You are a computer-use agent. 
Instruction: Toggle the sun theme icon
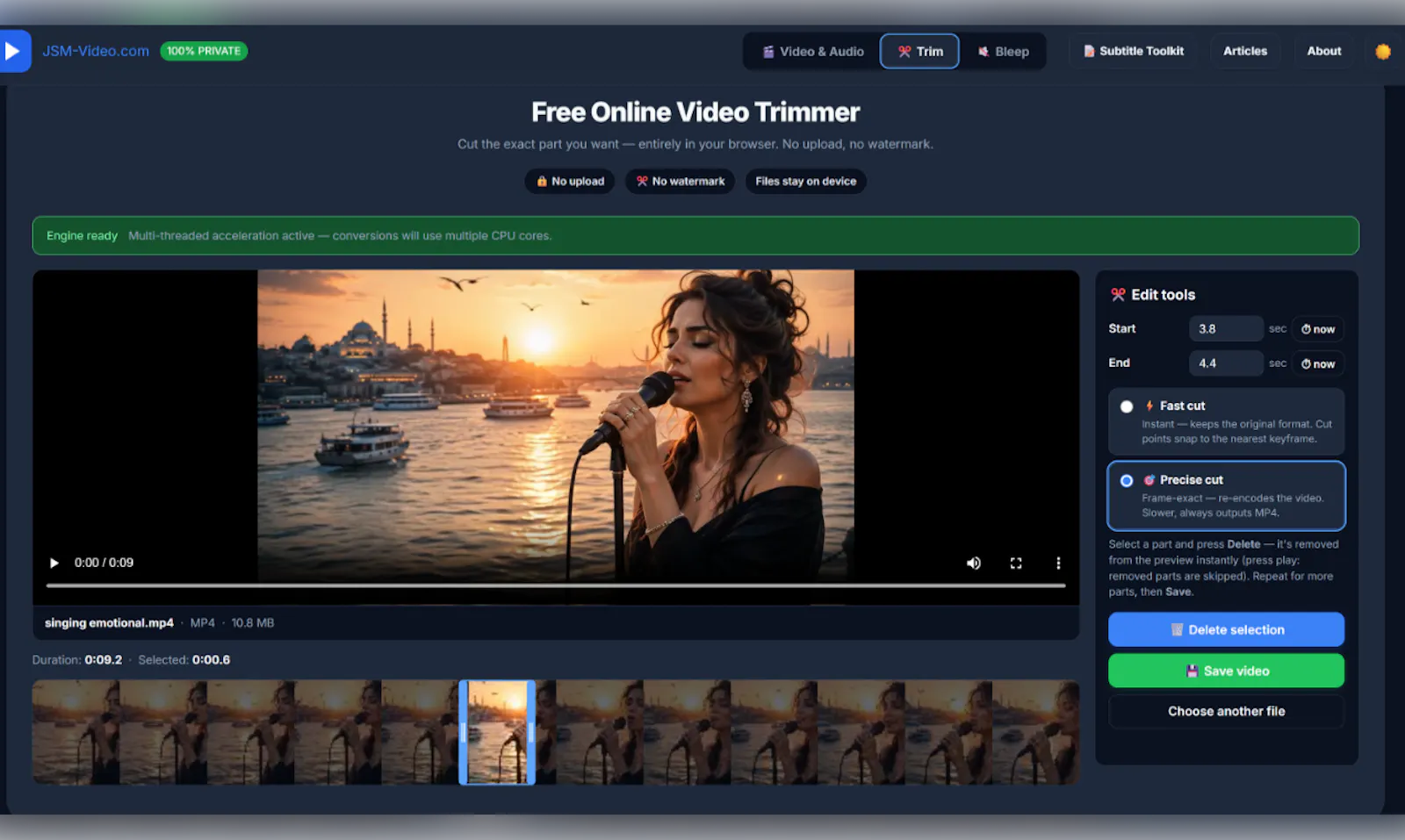[x=1383, y=52]
